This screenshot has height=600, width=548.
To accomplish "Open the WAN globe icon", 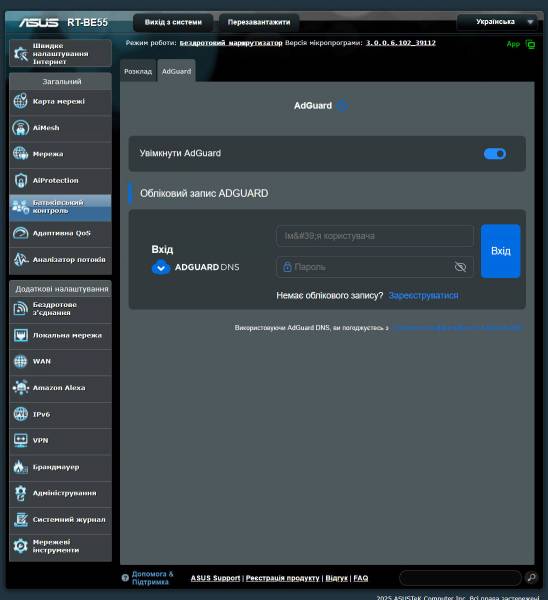I will tap(21, 361).
